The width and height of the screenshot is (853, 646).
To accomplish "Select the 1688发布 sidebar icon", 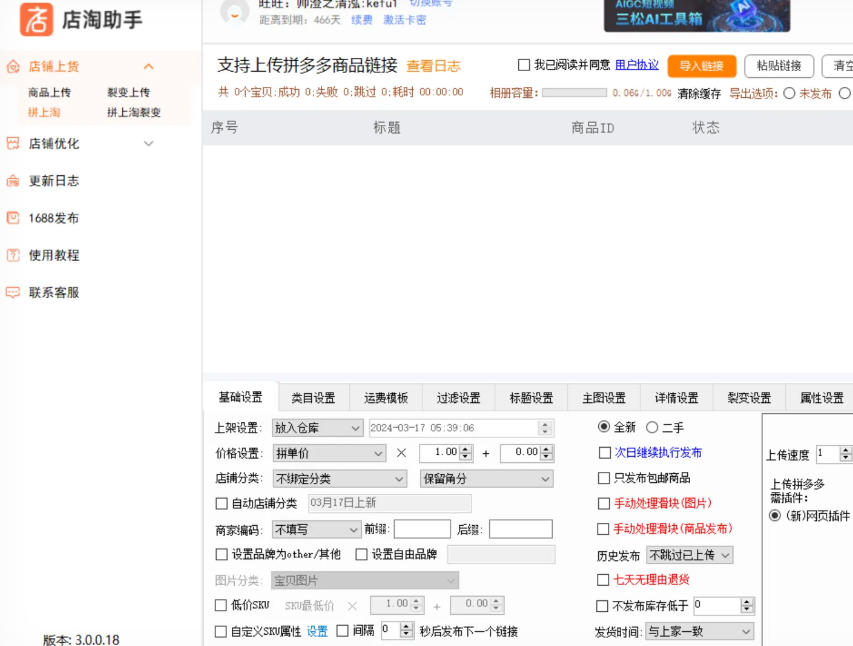I will point(14,219).
